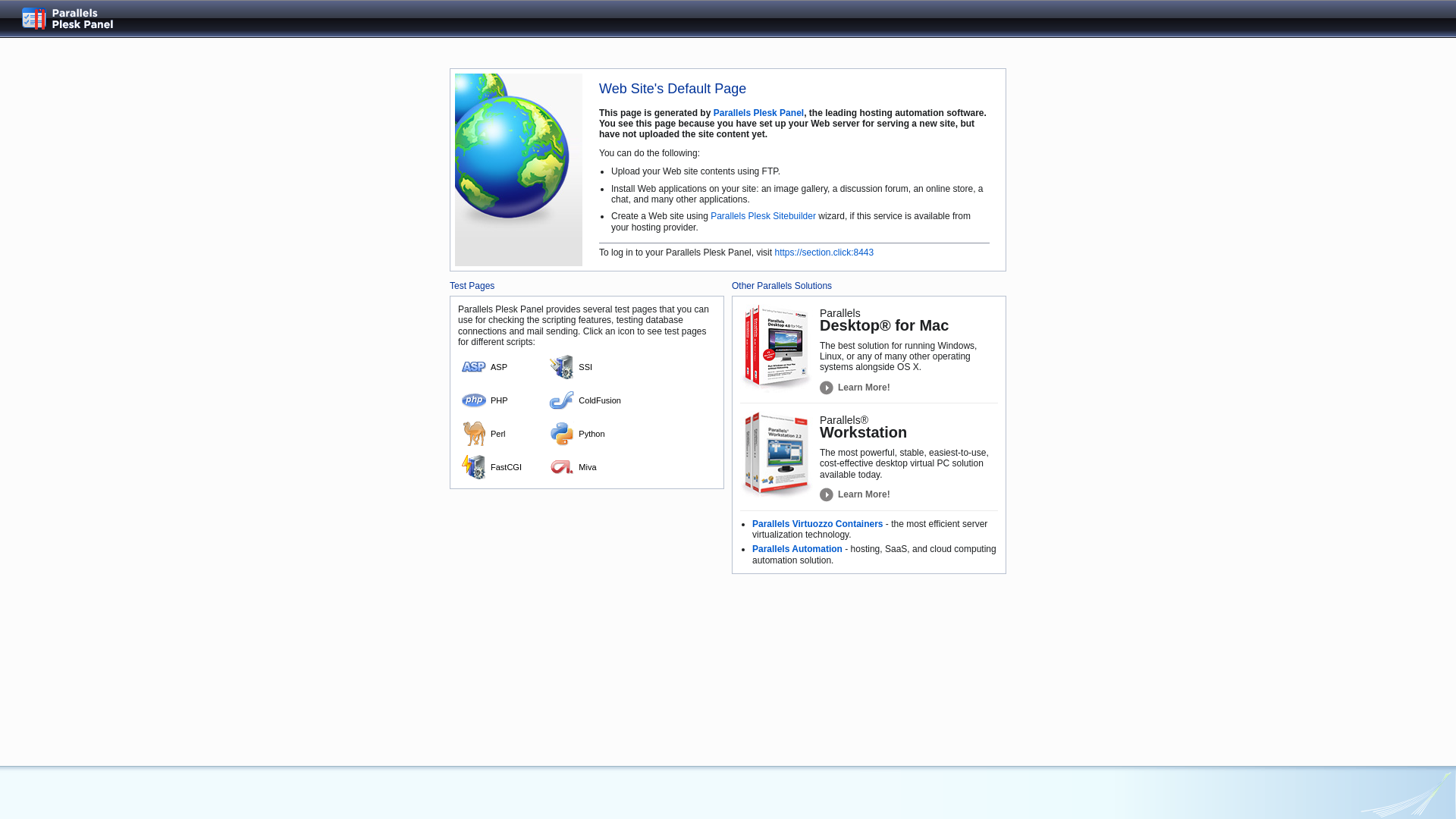Open the FastCGI test page icon

pyautogui.click(x=474, y=467)
